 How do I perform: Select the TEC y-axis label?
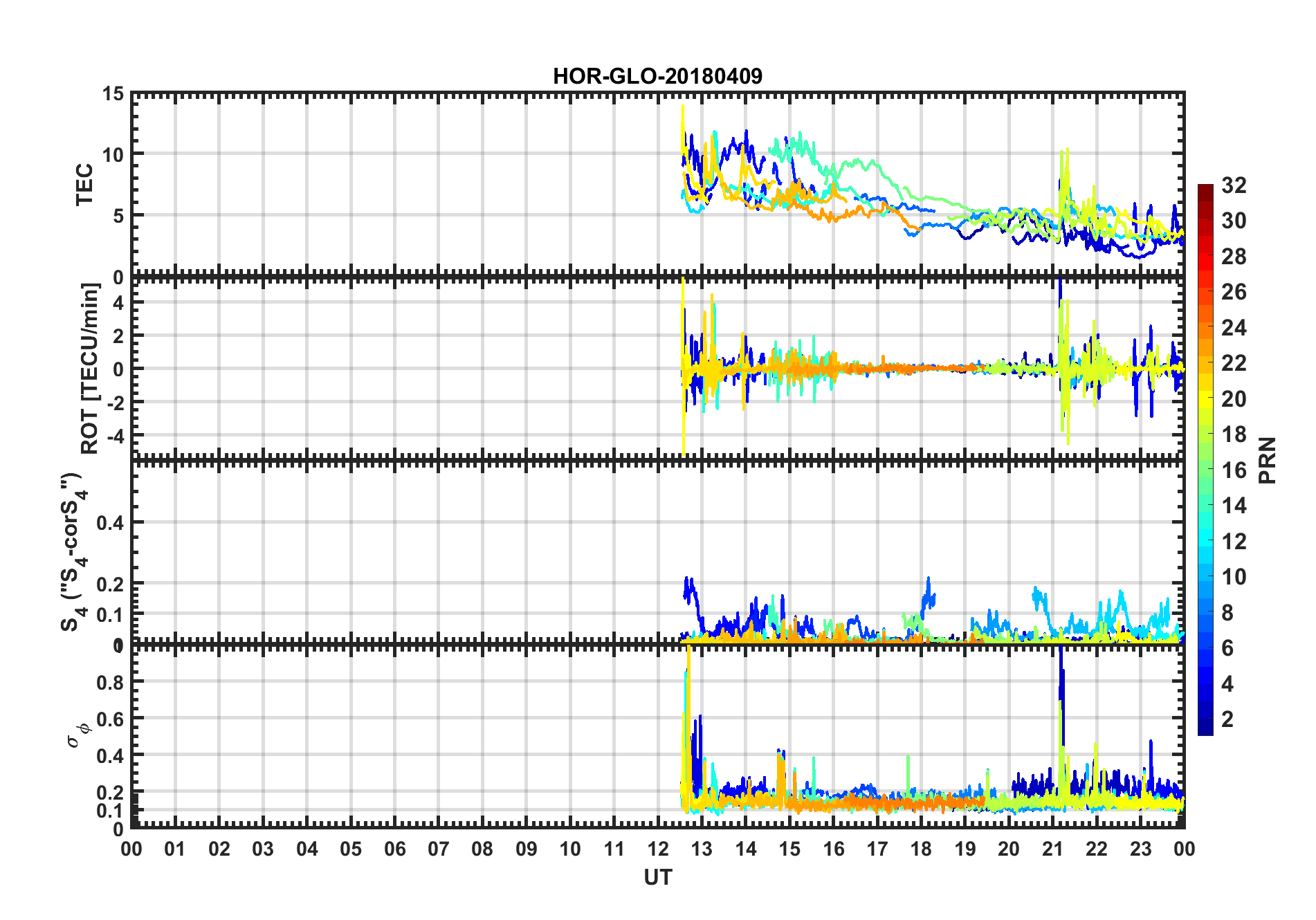[x=84, y=185]
